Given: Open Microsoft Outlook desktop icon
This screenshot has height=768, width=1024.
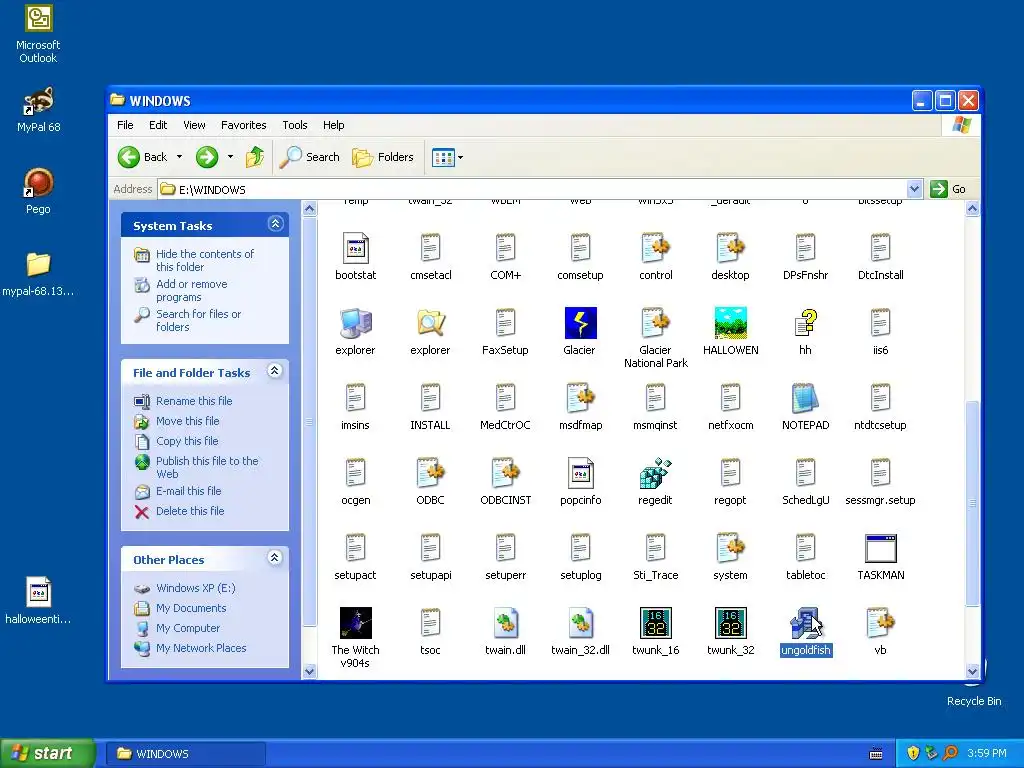Looking at the screenshot, I should click(38, 34).
